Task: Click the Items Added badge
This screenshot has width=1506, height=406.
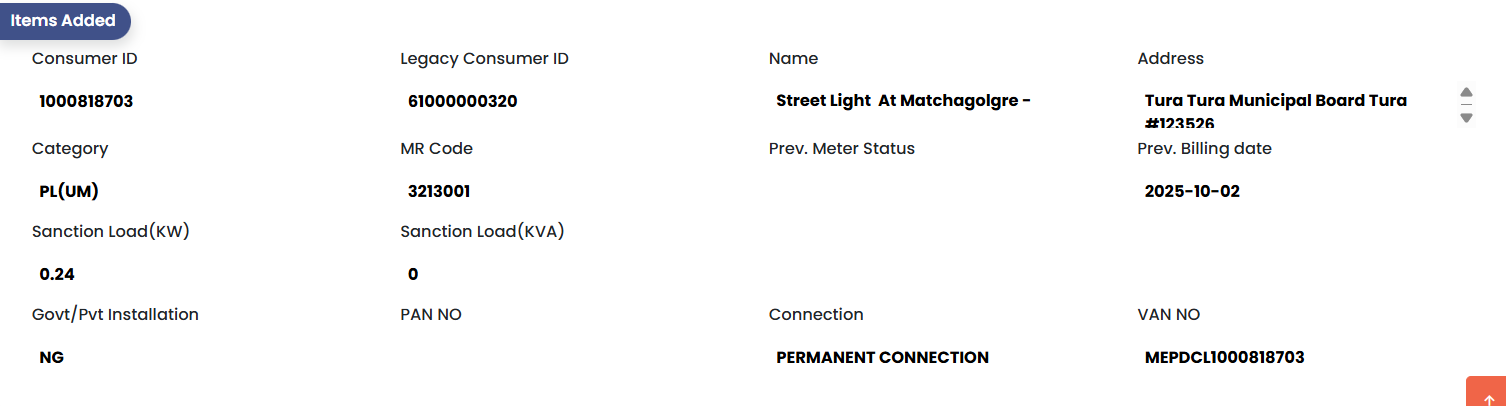Action: (x=64, y=21)
